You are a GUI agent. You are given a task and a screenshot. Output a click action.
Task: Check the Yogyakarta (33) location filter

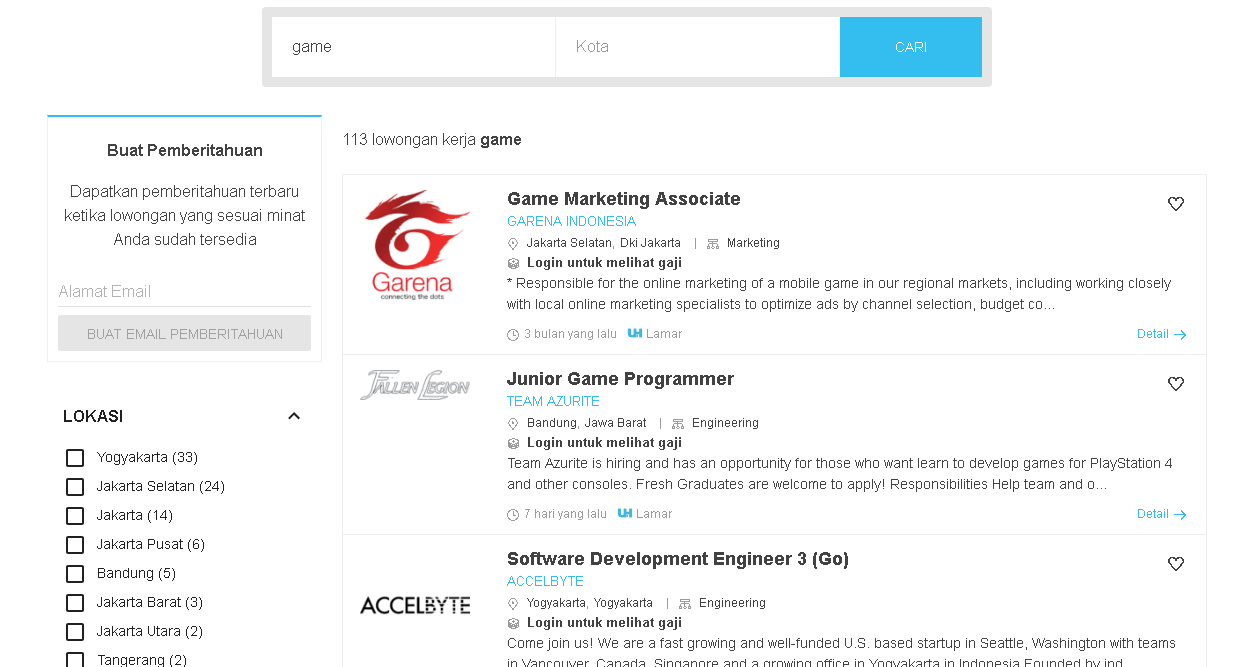[x=75, y=458]
